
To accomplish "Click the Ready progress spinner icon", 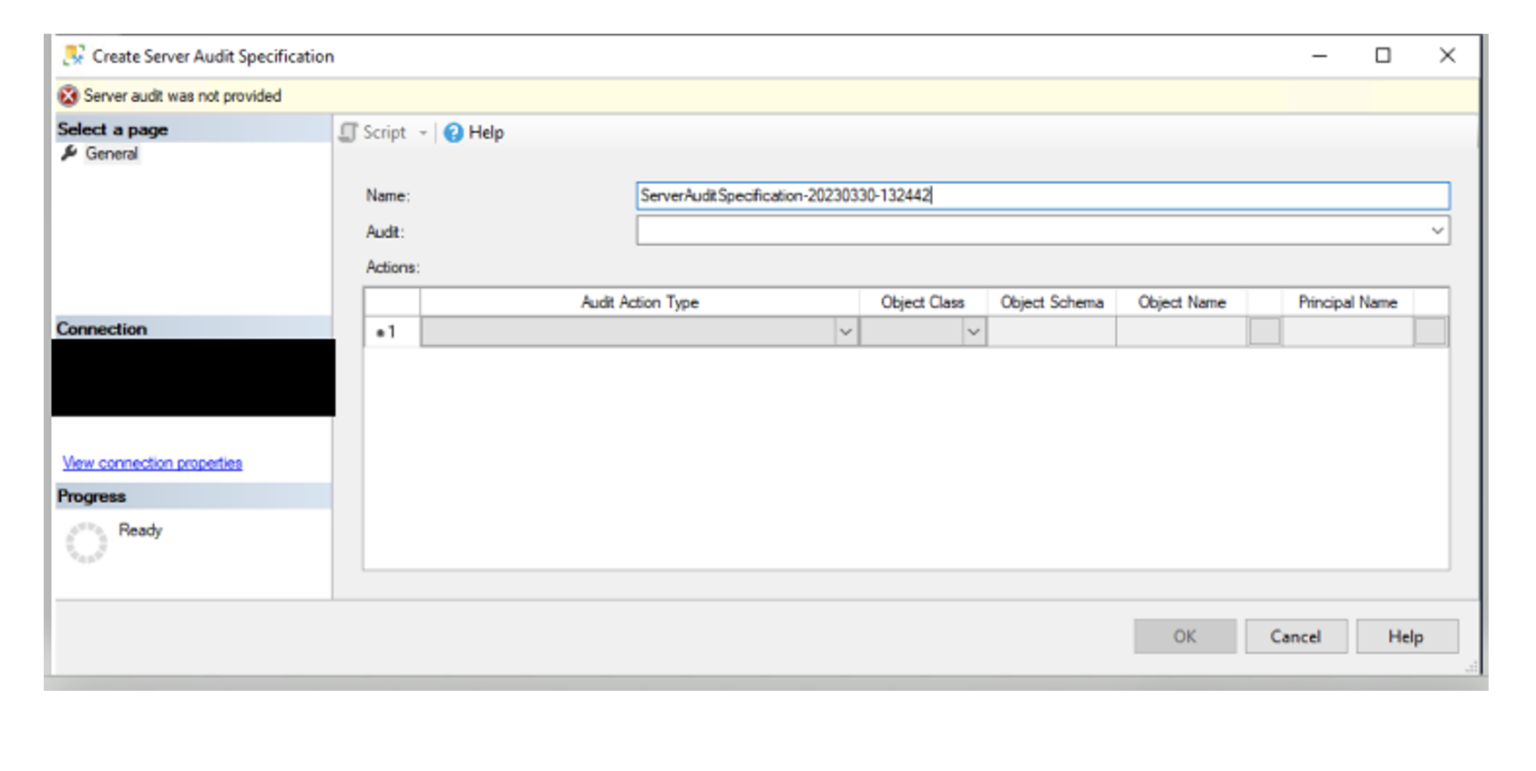I will point(86,541).
